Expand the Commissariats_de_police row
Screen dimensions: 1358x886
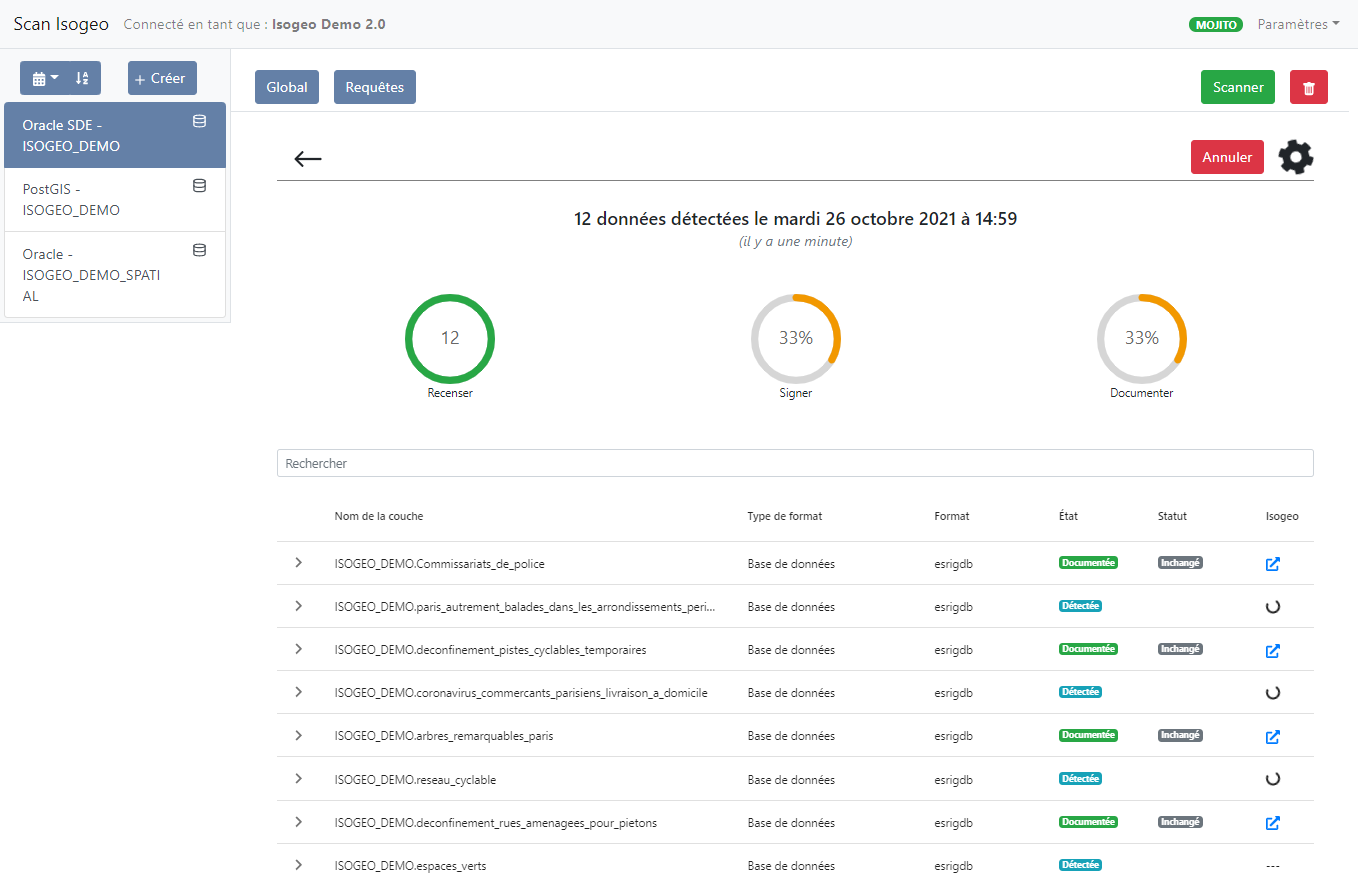click(298, 563)
